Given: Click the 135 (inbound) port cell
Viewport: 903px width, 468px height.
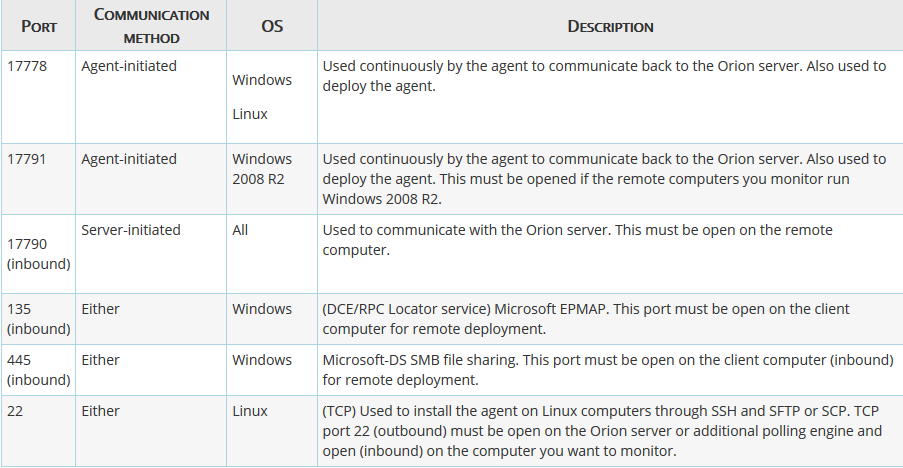Looking at the screenshot, I should click(39, 319).
